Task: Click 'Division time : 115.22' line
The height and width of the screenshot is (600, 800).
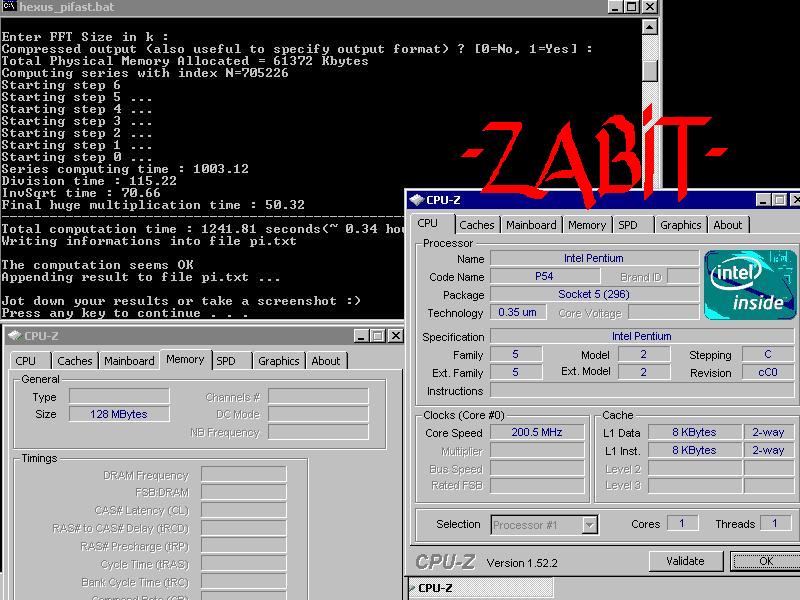Action: (89, 181)
